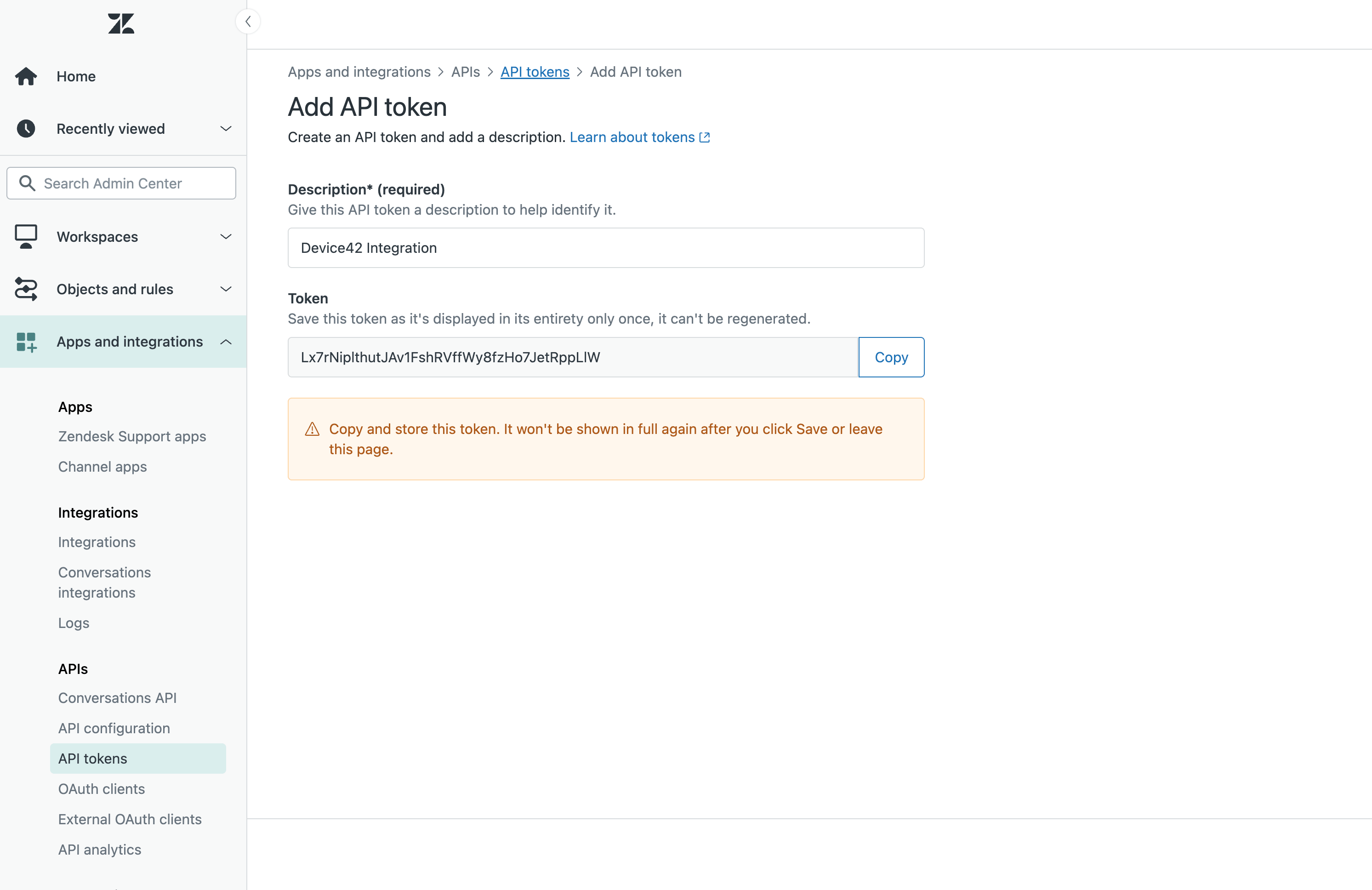The image size is (1372, 890).
Task: Click the Recently viewed clock icon
Action: coord(26,128)
